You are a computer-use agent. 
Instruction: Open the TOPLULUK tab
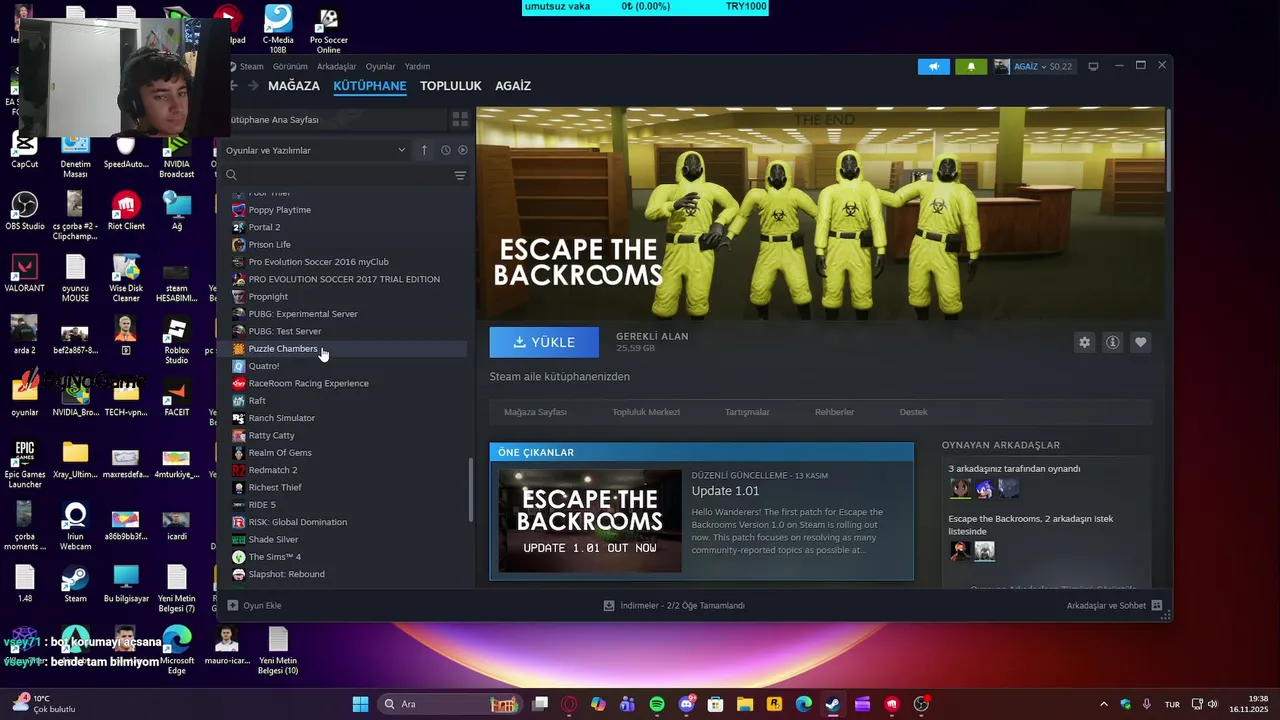coord(451,86)
